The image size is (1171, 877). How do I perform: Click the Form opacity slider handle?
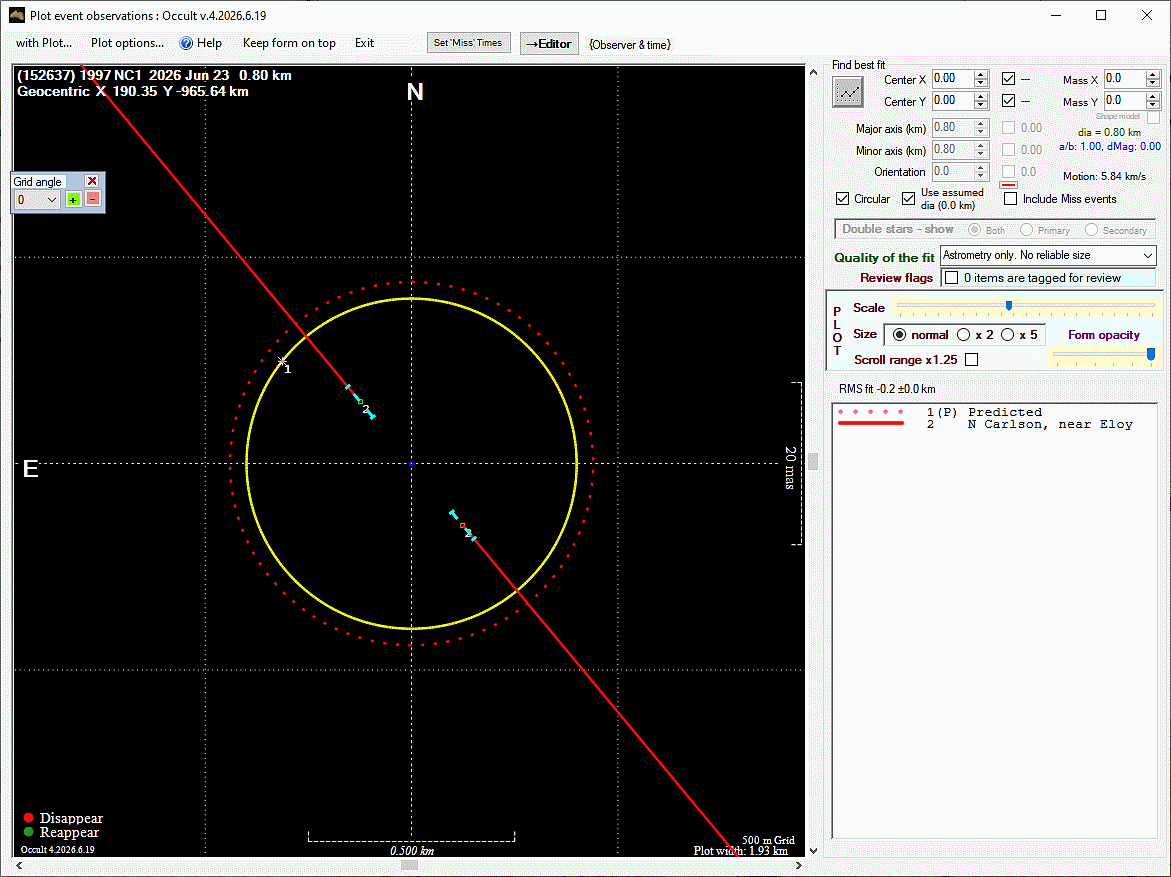(x=1151, y=354)
